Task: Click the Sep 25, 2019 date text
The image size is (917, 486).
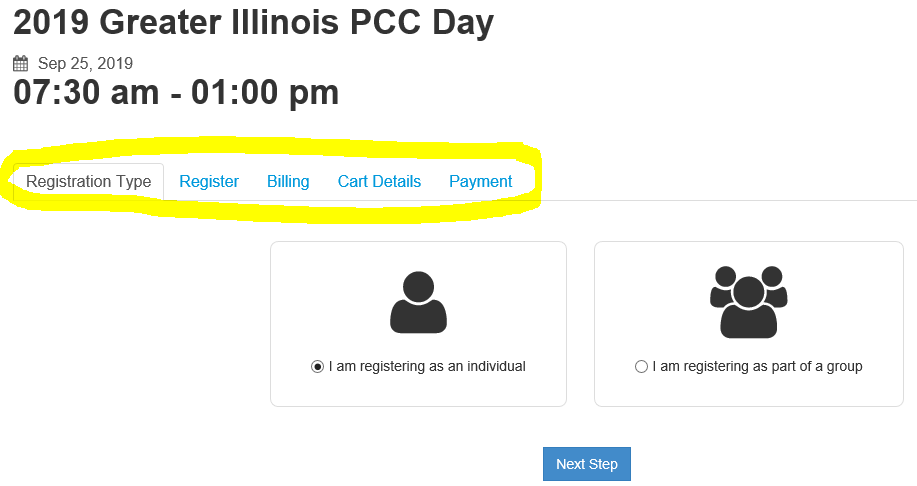Action: tap(85, 64)
